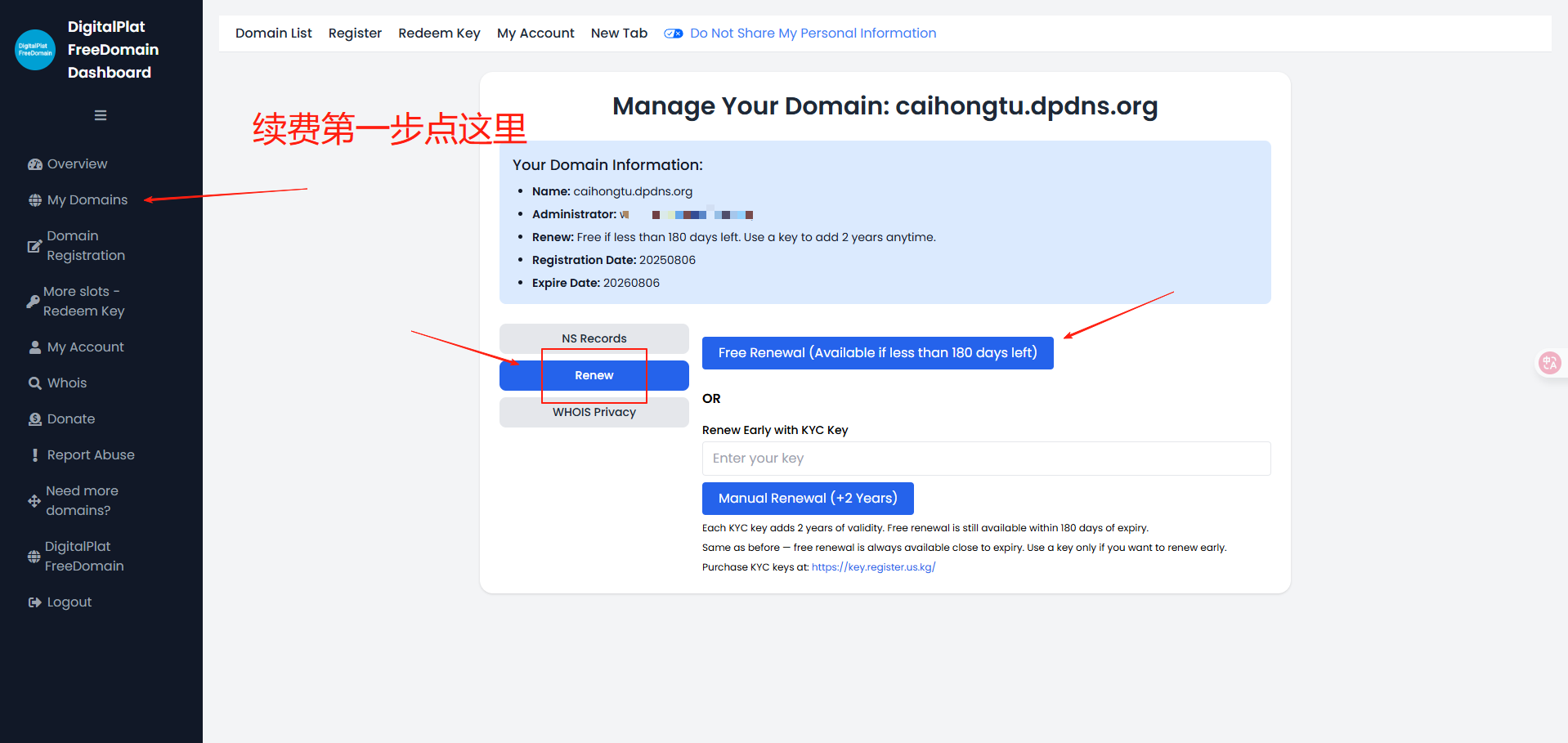Click the My Domains globe icon
The width and height of the screenshot is (1568, 743).
click(35, 200)
